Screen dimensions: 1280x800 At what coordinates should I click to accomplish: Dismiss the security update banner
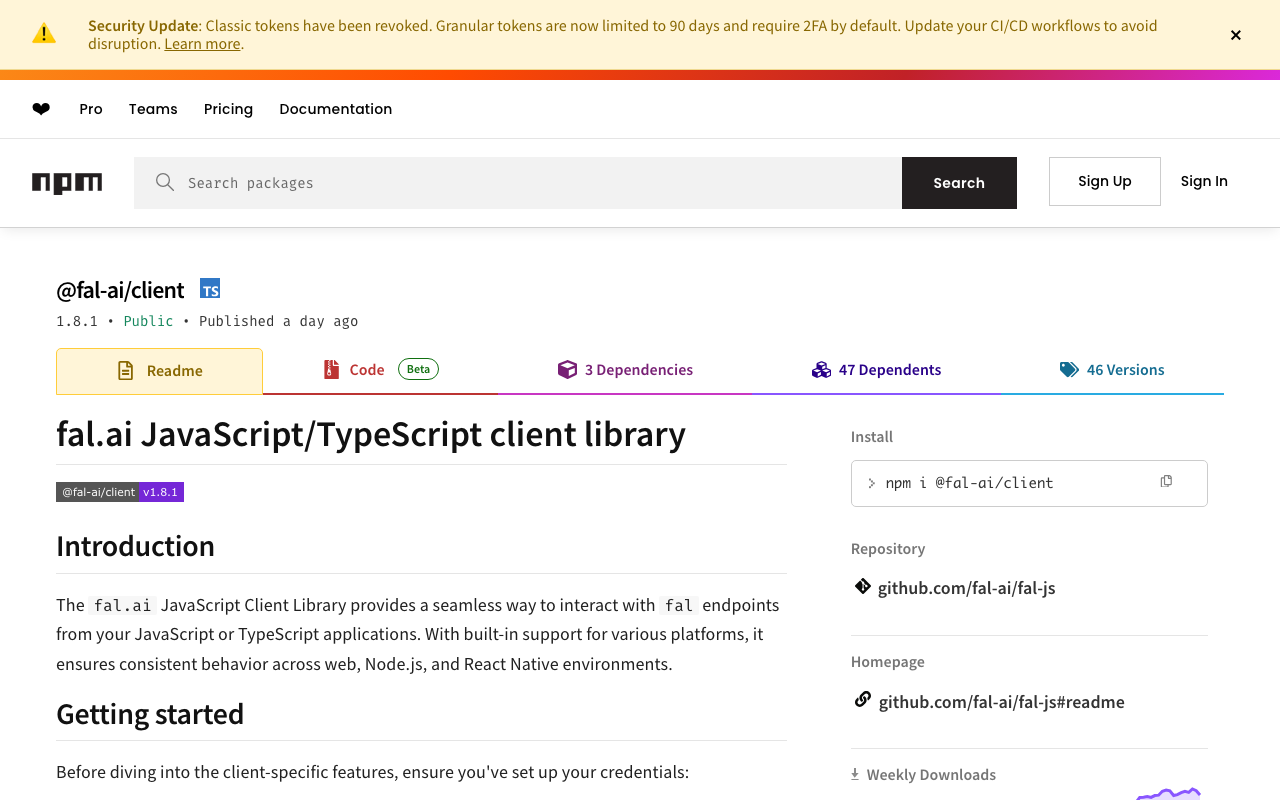coord(1236,35)
